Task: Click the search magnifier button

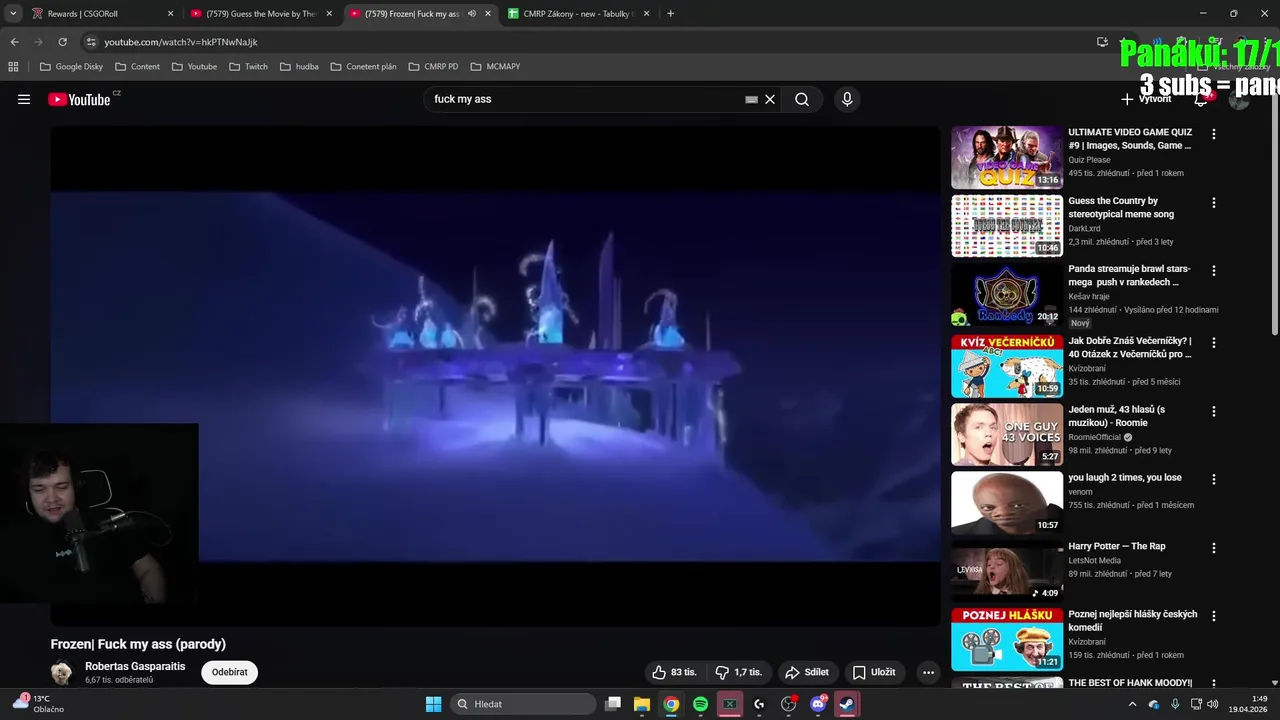Action: coord(802,99)
